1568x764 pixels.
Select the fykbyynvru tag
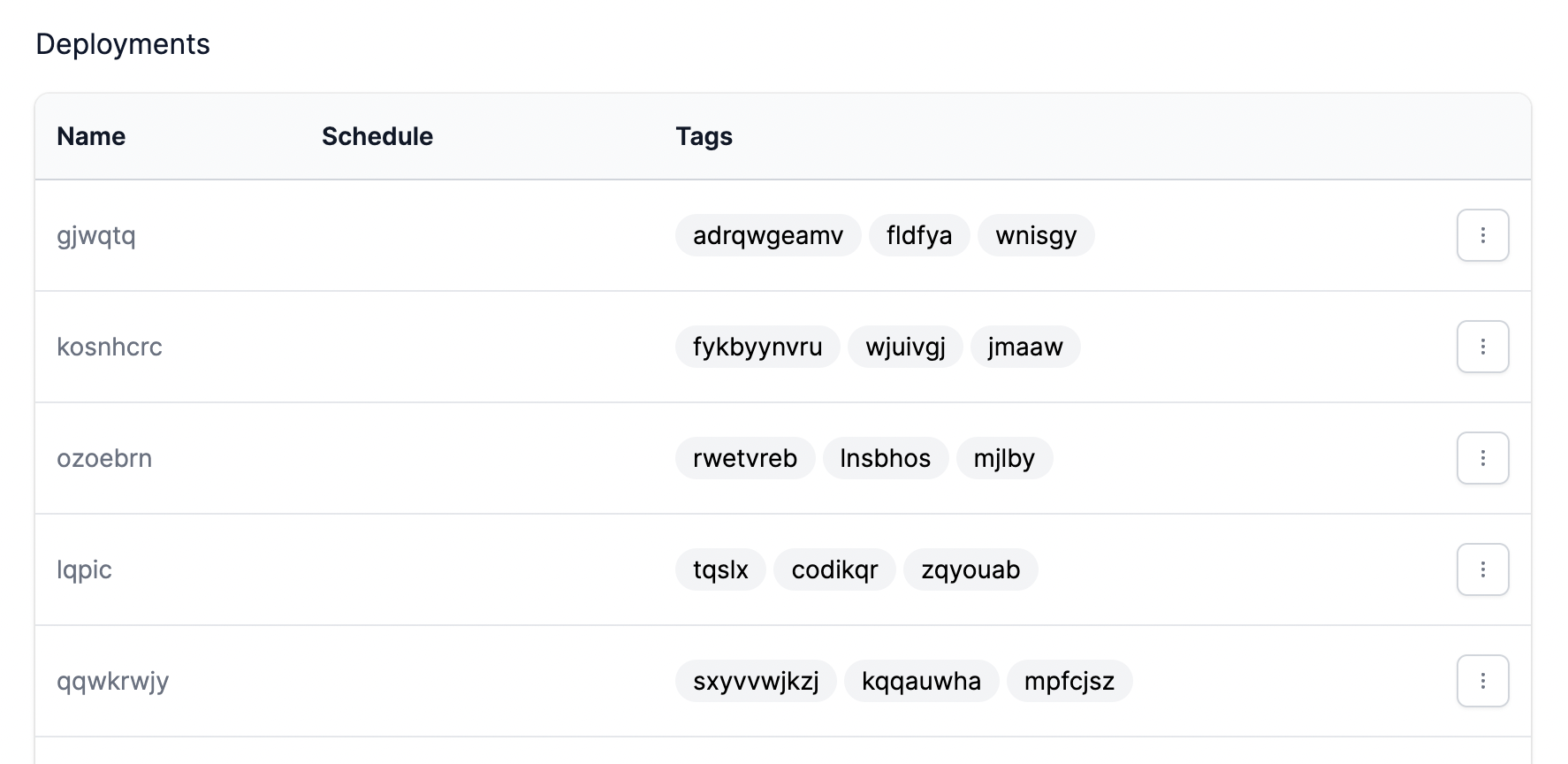[757, 347]
